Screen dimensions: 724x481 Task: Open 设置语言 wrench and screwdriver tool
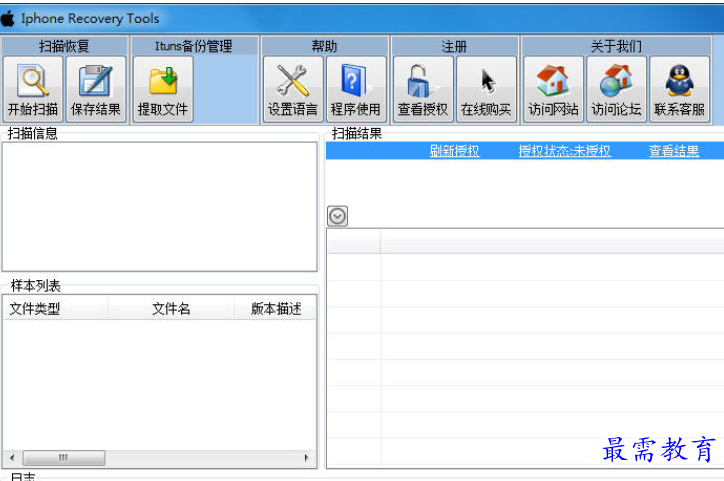click(293, 80)
